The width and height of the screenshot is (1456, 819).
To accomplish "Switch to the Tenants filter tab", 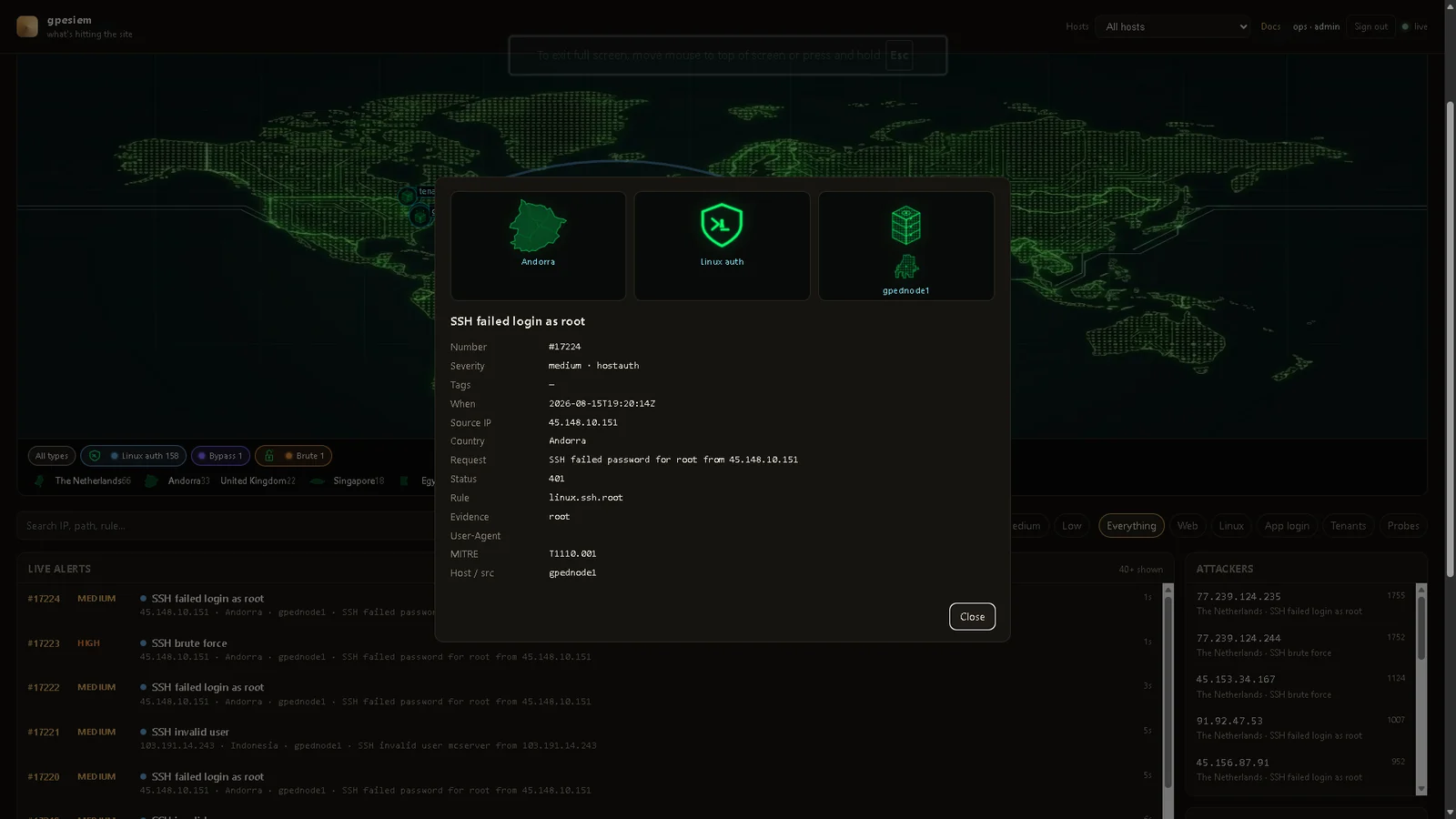I will pyautogui.click(x=1348, y=526).
